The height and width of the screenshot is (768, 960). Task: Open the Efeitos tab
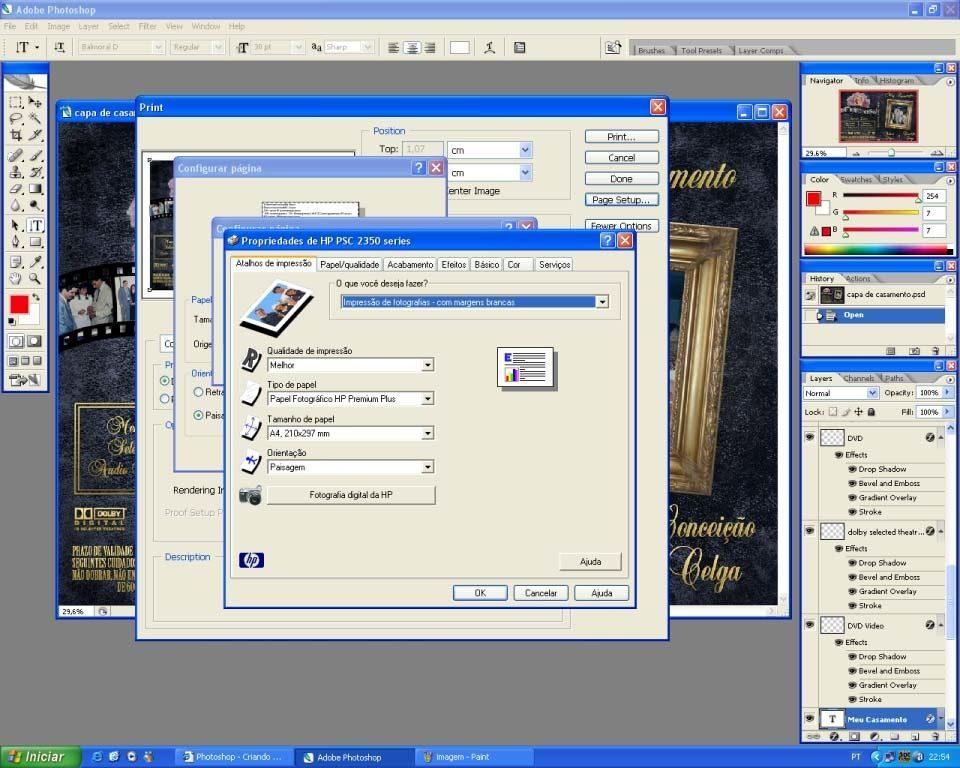[454, 265]
